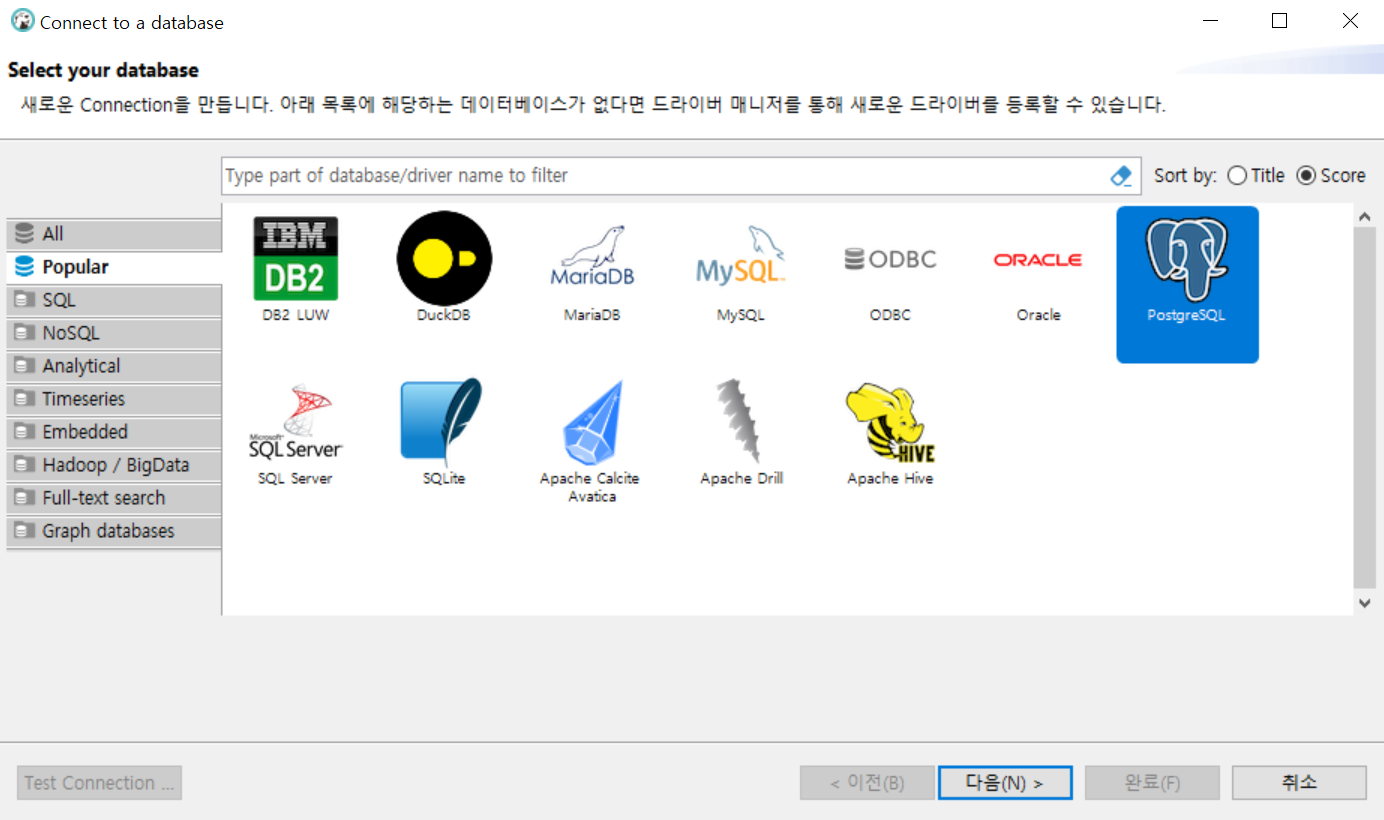The height and width of the screenshot is (820, 1384).
Task: Open the Full-text search category
Action: pyautogui.click(x=114, y=498)
